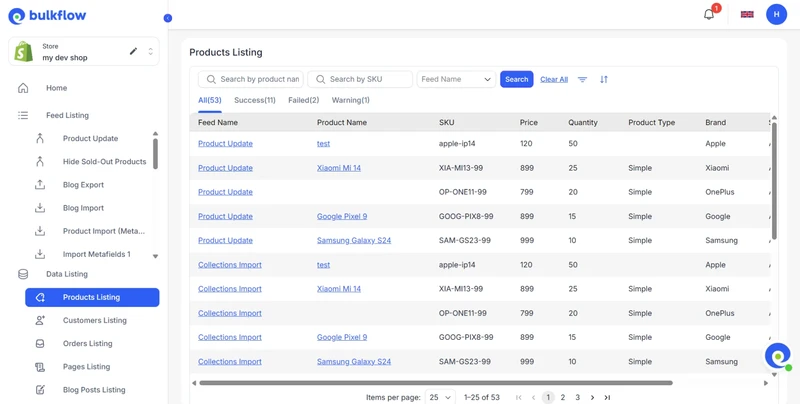Click the Import Metafields 1 download icon
Viewport: 800px width, 404px height.
pos(40,254)
